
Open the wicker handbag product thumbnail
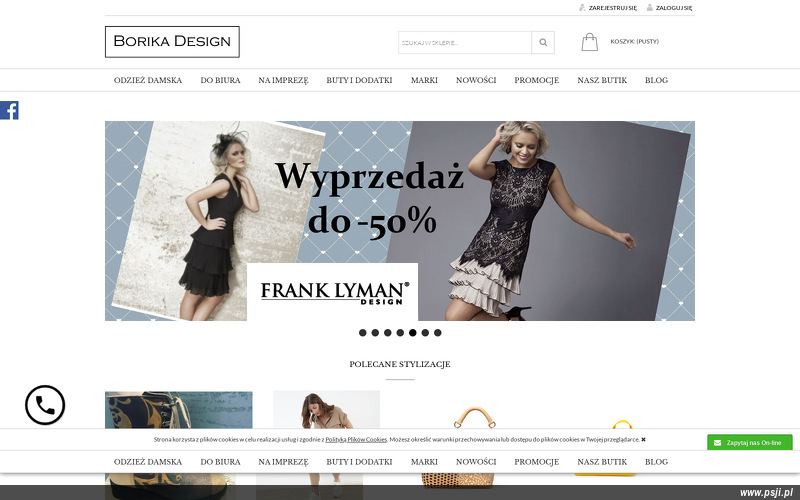click(474, 417)
